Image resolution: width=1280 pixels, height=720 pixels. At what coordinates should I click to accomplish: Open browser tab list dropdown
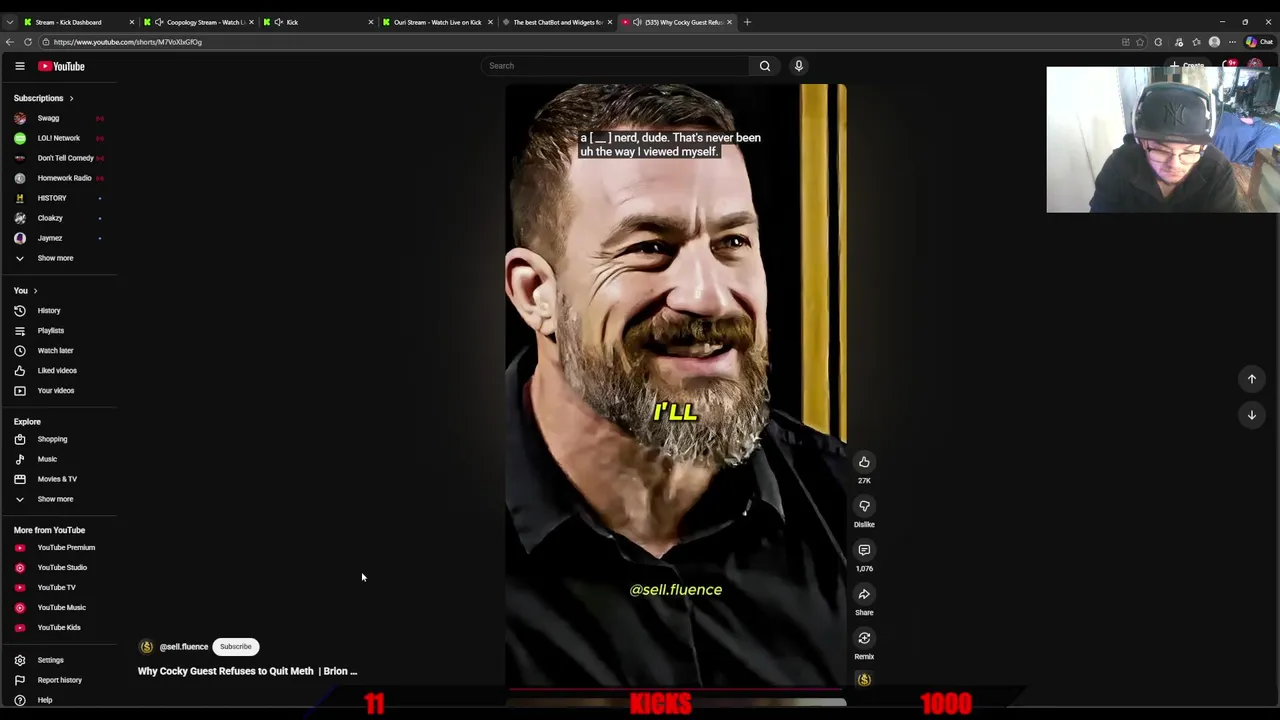tap(9, 22)
